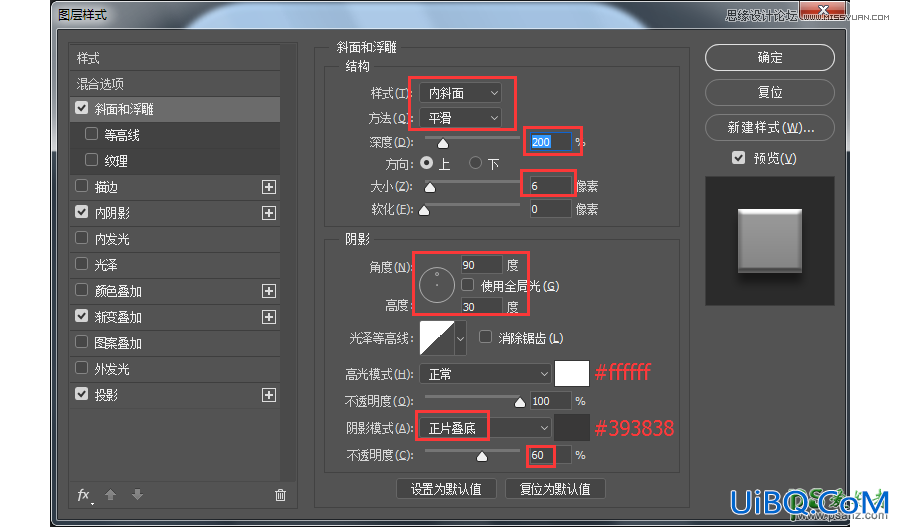Click the 设置为默认值 button
Screen dimensions: 900x527
[446, 489]
